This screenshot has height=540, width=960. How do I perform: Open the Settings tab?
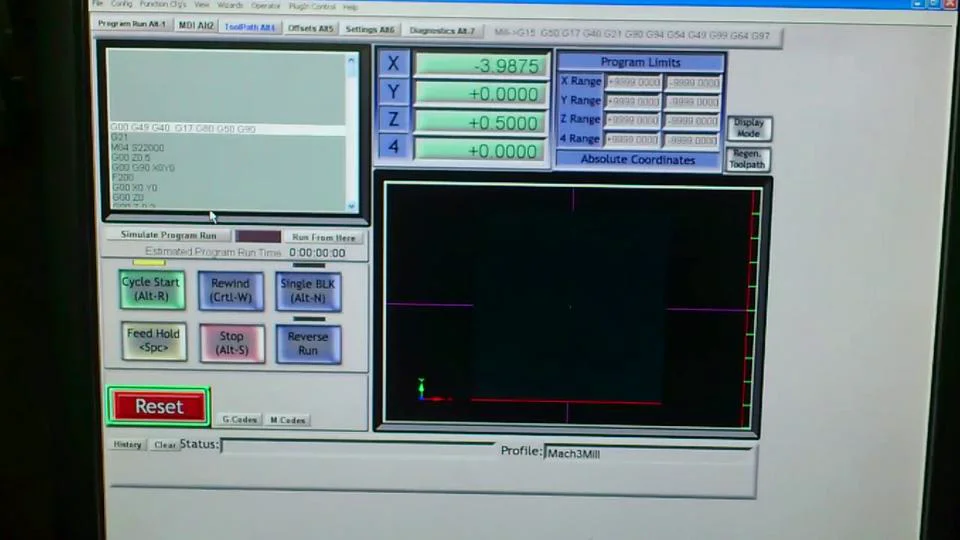pos(370,29)
